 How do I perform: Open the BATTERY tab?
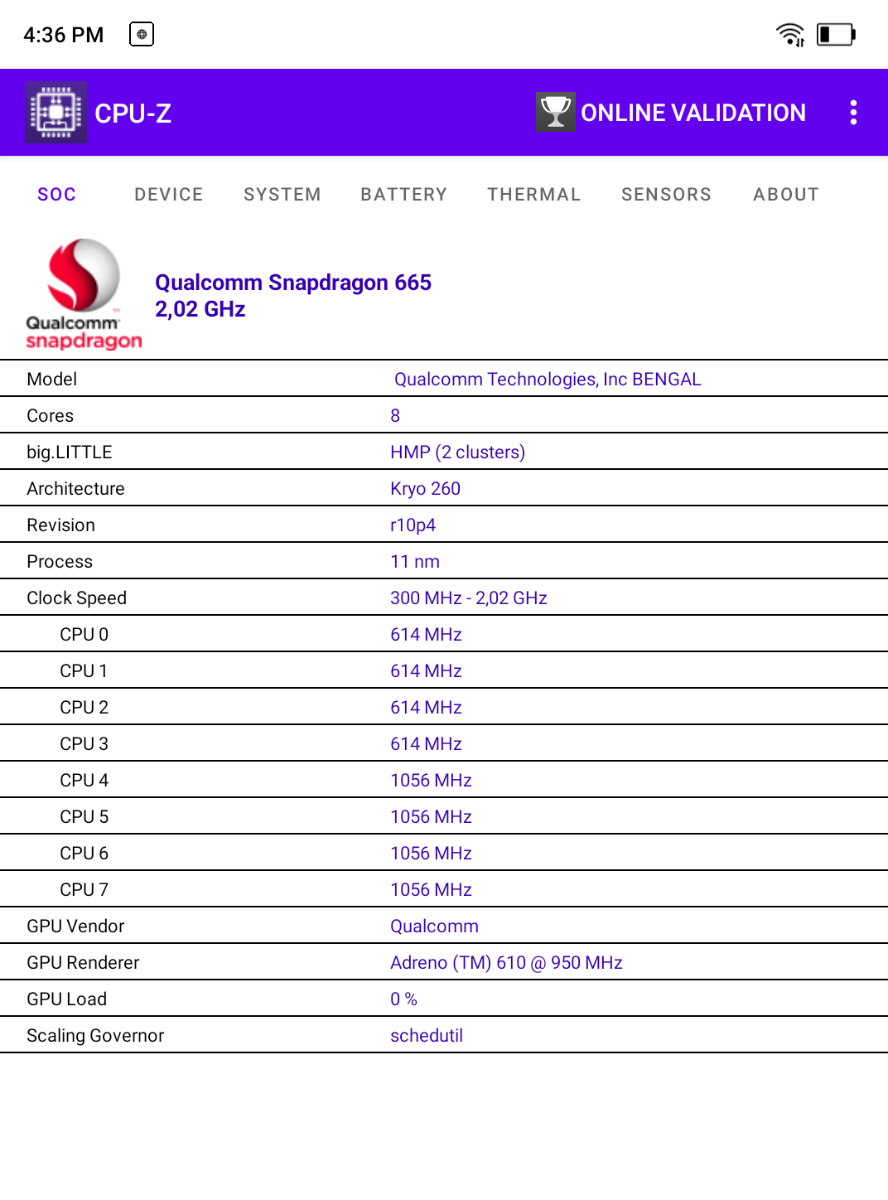(x=404, y=195)
